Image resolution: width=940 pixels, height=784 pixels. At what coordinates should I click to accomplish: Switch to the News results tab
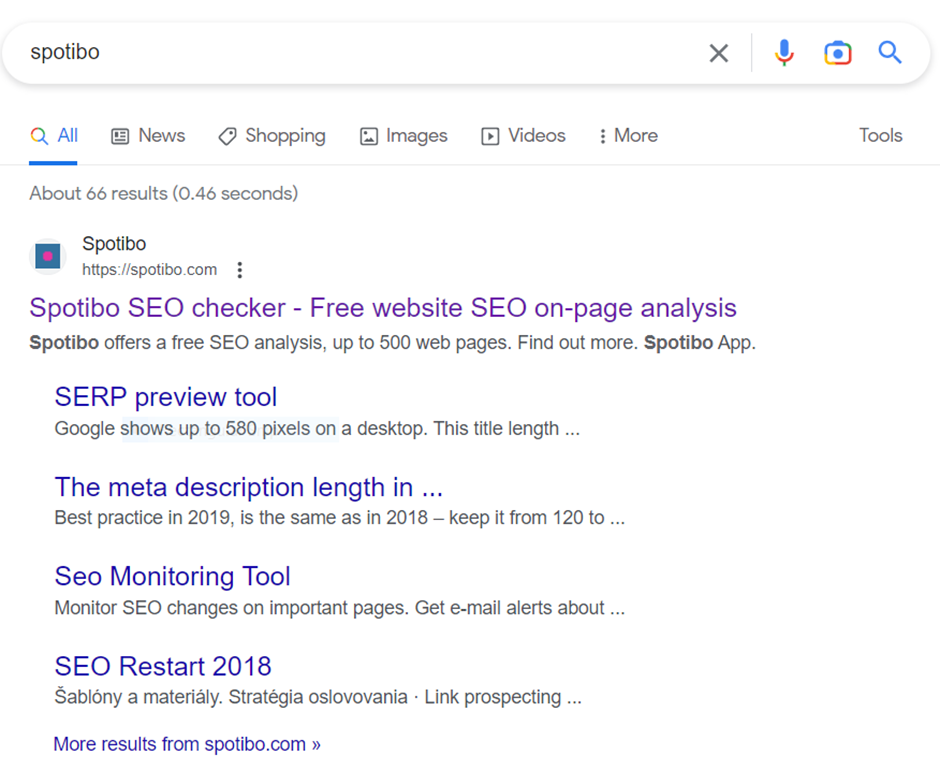coord(149,136)
